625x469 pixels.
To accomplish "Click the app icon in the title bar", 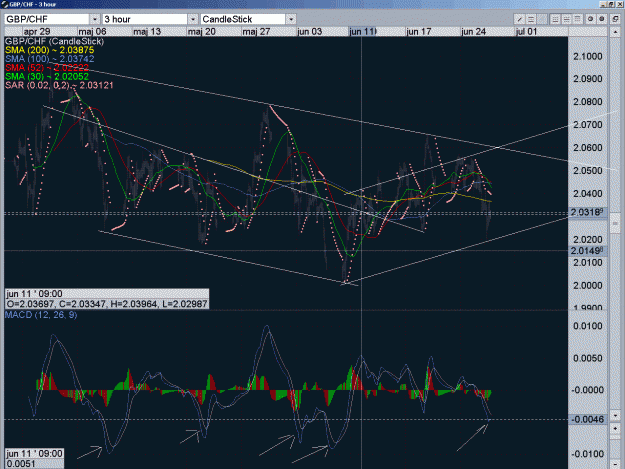I will point(5,4).
